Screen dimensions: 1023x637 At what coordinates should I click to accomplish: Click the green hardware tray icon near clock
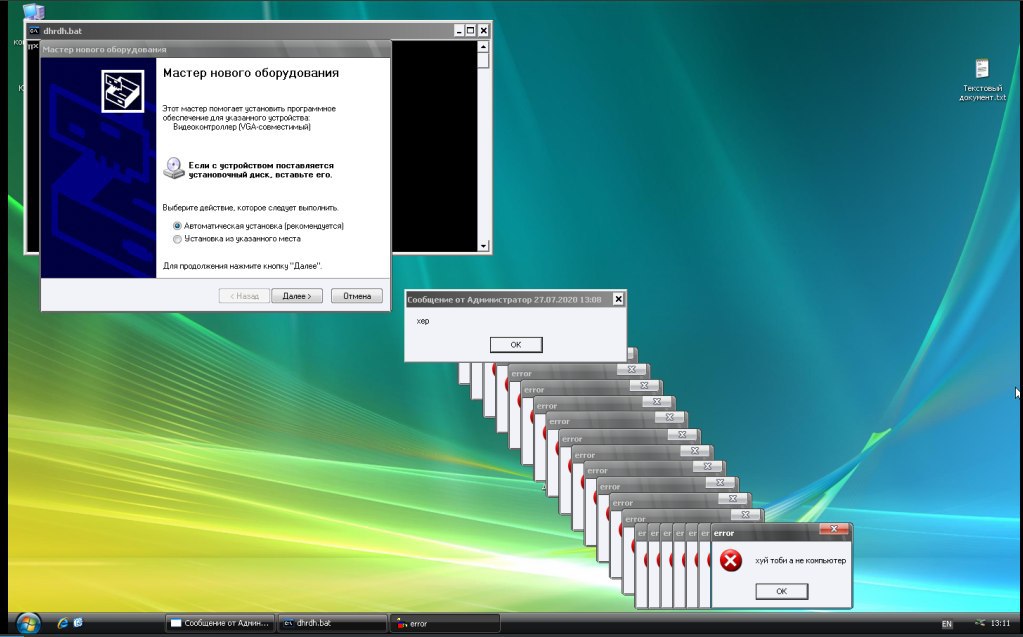(980, 623)
